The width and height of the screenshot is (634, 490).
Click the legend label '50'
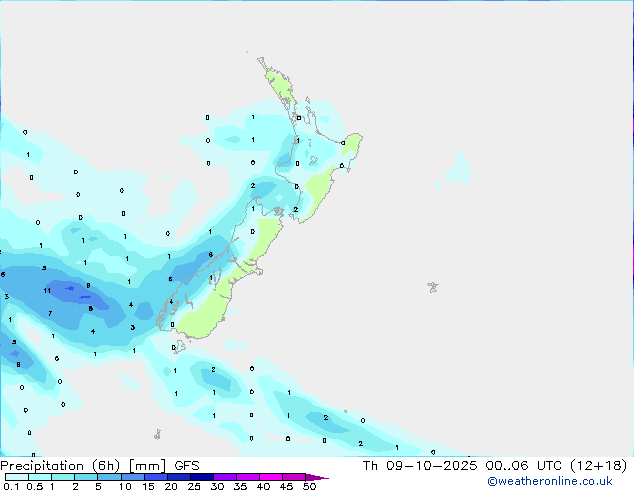click(309, 486)
